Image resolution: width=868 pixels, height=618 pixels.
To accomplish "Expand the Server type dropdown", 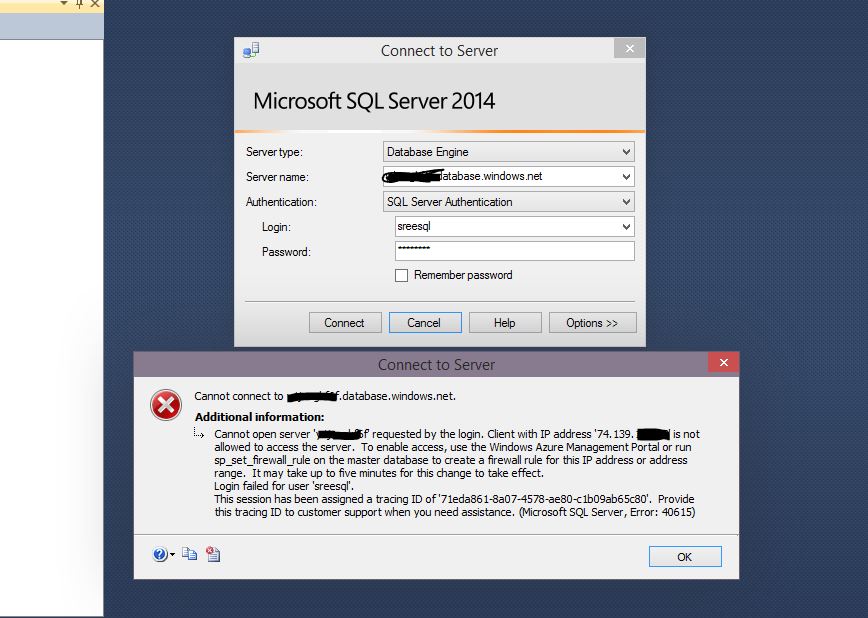I will click(x=626, y=152).
